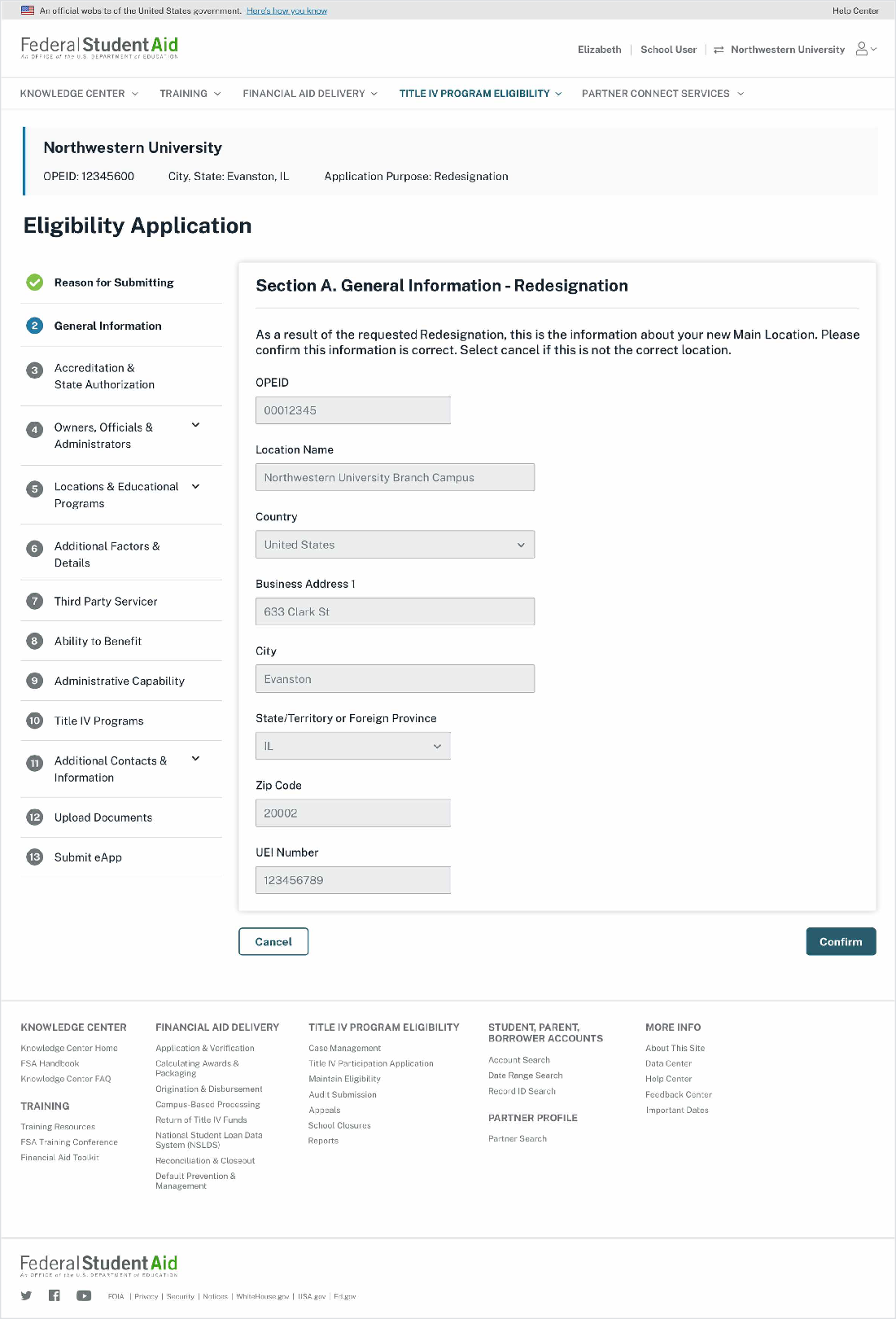Click the switch organization arrows icon
The width and height of the screenshot is (896, 1319).
[x=719, y=50]
